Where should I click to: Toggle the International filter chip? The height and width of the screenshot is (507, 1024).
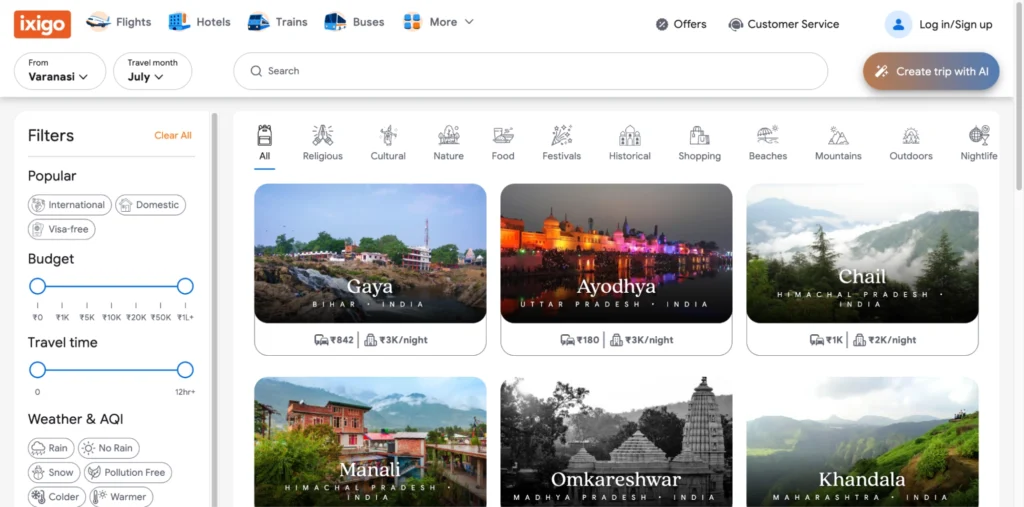click(70, 204)
